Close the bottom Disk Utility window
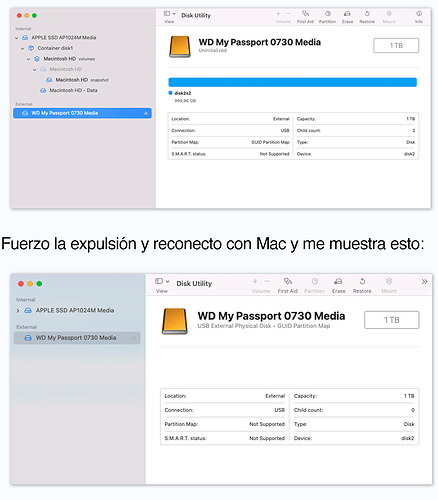This screenshot has width=438, height=500. click(x=21, y=284)
